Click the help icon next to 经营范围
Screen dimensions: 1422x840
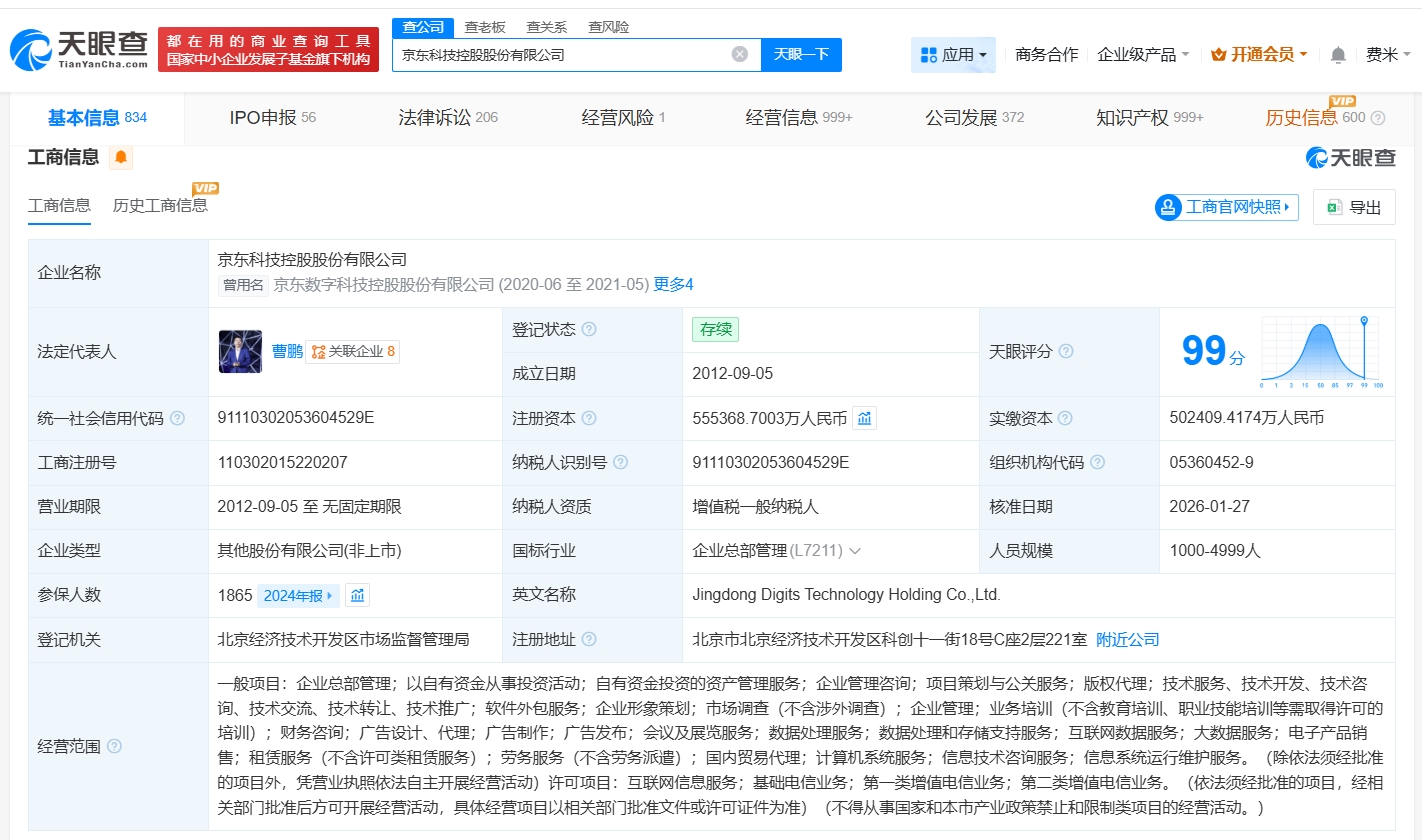115,746
